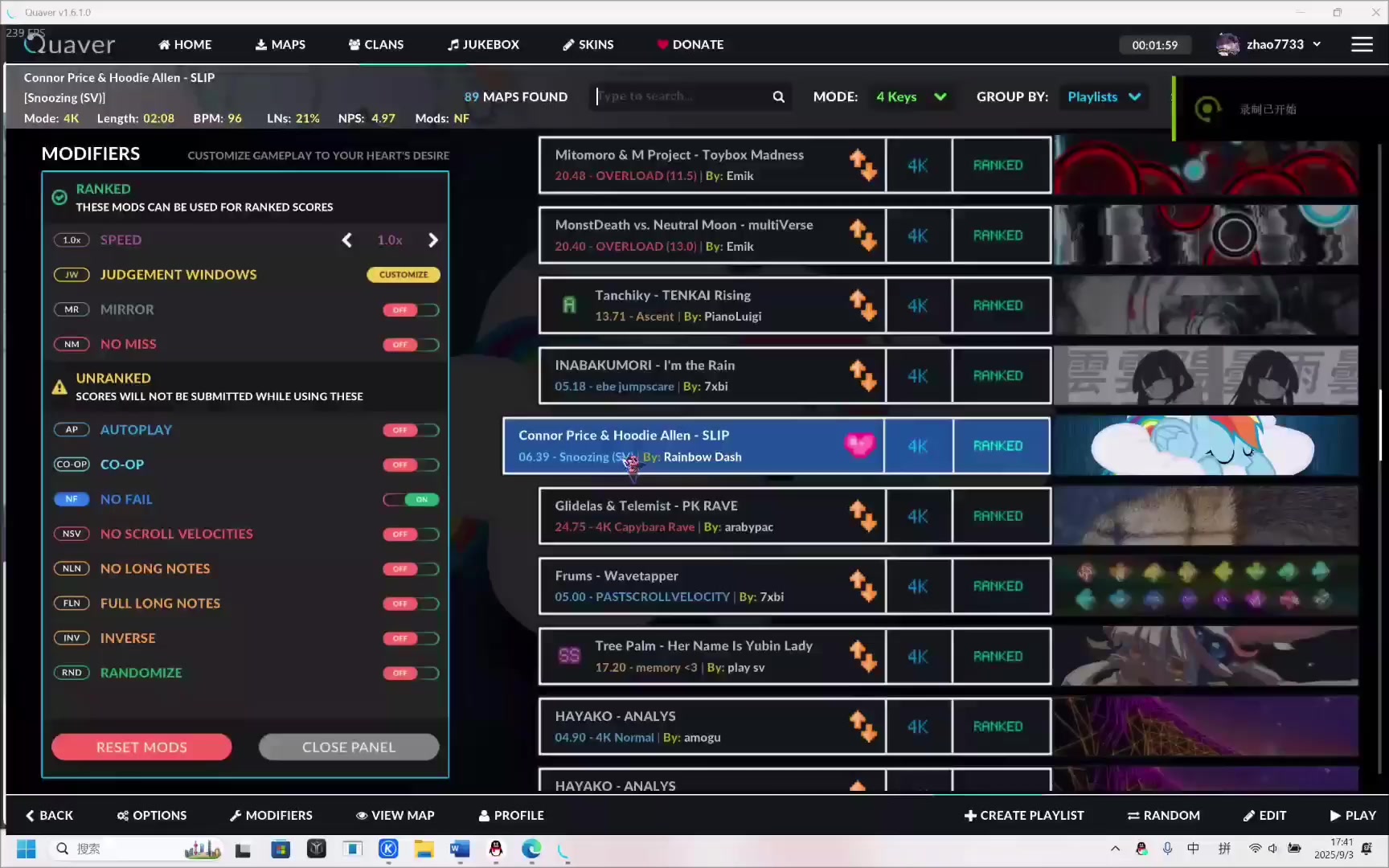
Task: Open the Skins menu
Action: (588, 44)
